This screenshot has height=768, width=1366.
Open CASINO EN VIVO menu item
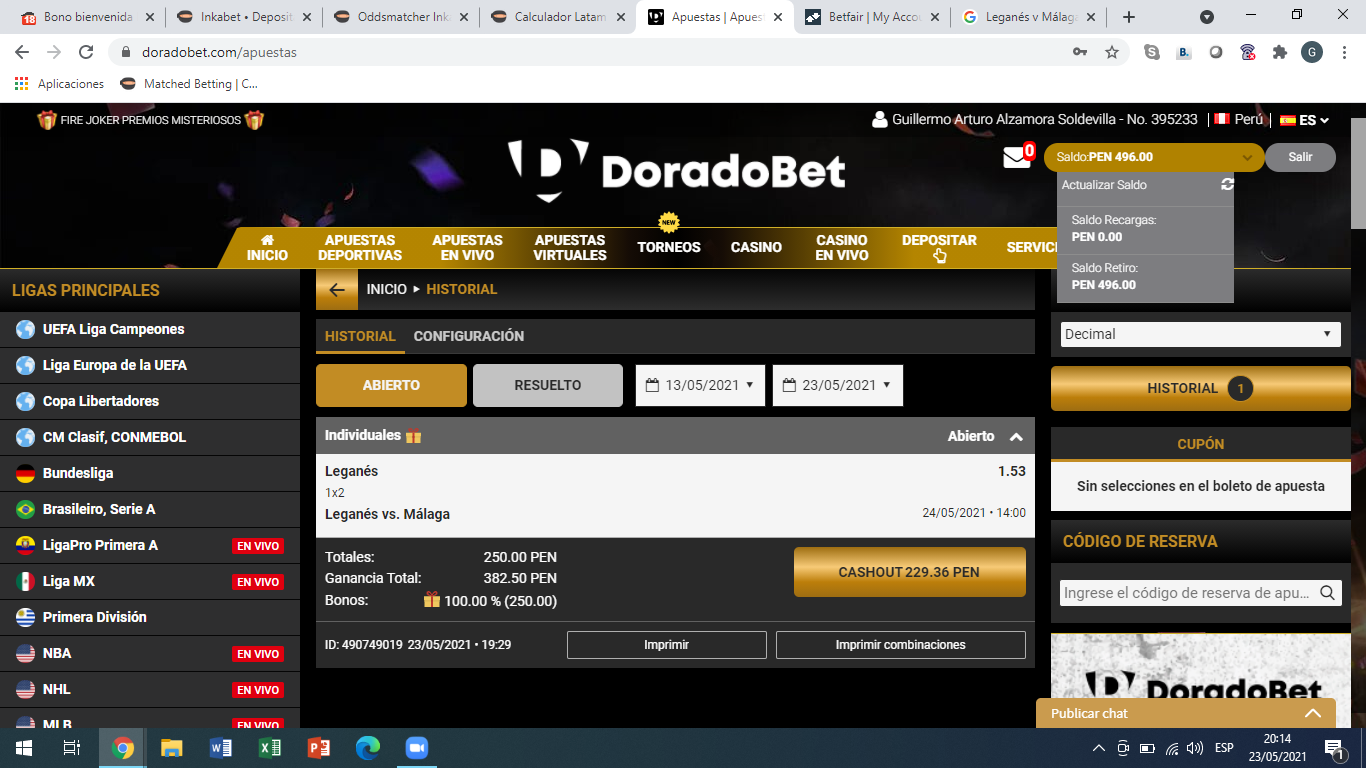tap(842, 247)
